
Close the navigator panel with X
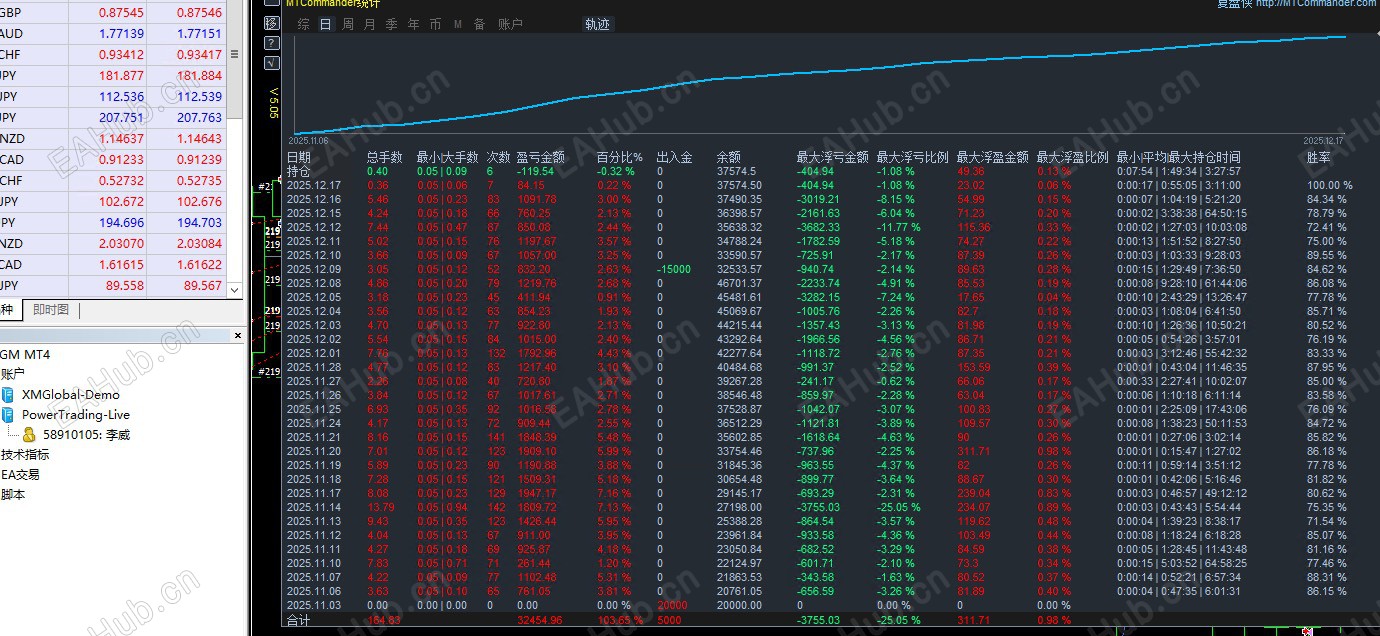(238, 335)
